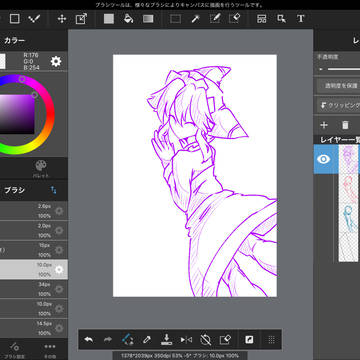Redo with the forward arrow
360x360 pixels.
pyautogui.click(x=108, y=340)
